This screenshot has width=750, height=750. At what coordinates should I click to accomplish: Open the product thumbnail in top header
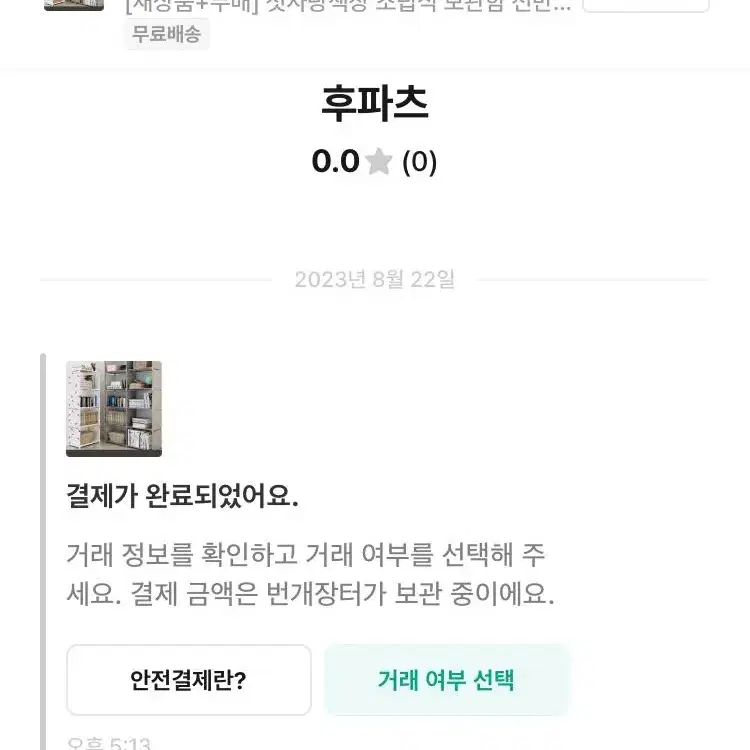74,5
